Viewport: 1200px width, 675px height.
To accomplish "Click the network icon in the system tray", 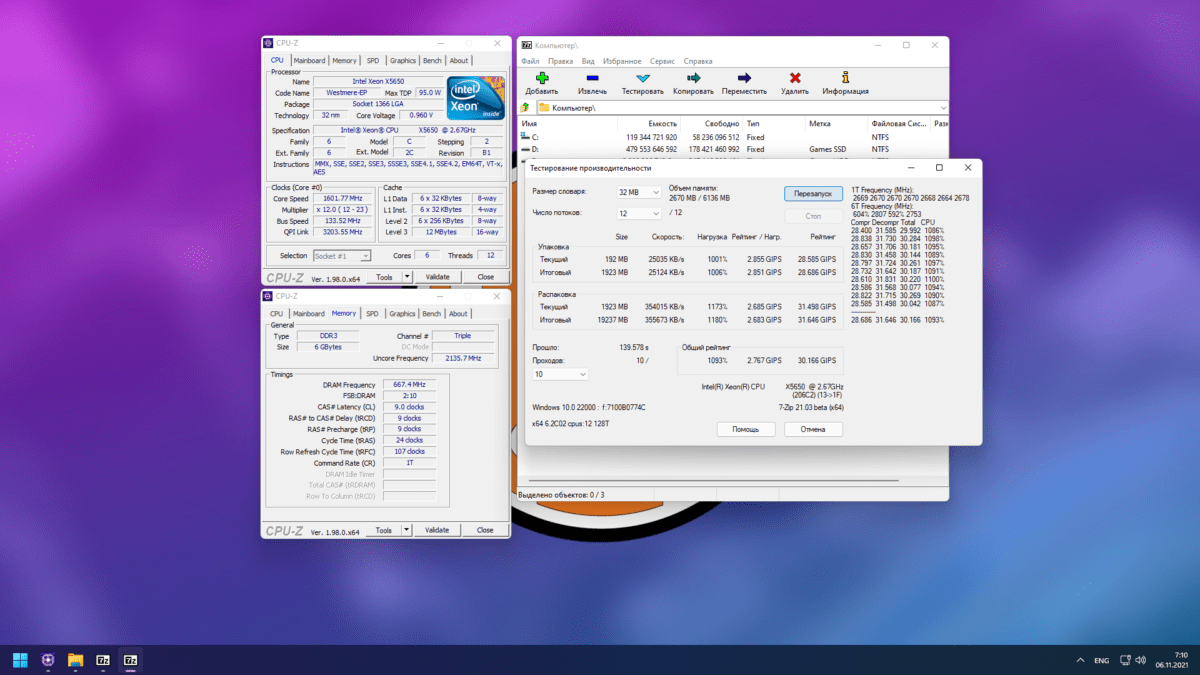I will (1125, 660).
